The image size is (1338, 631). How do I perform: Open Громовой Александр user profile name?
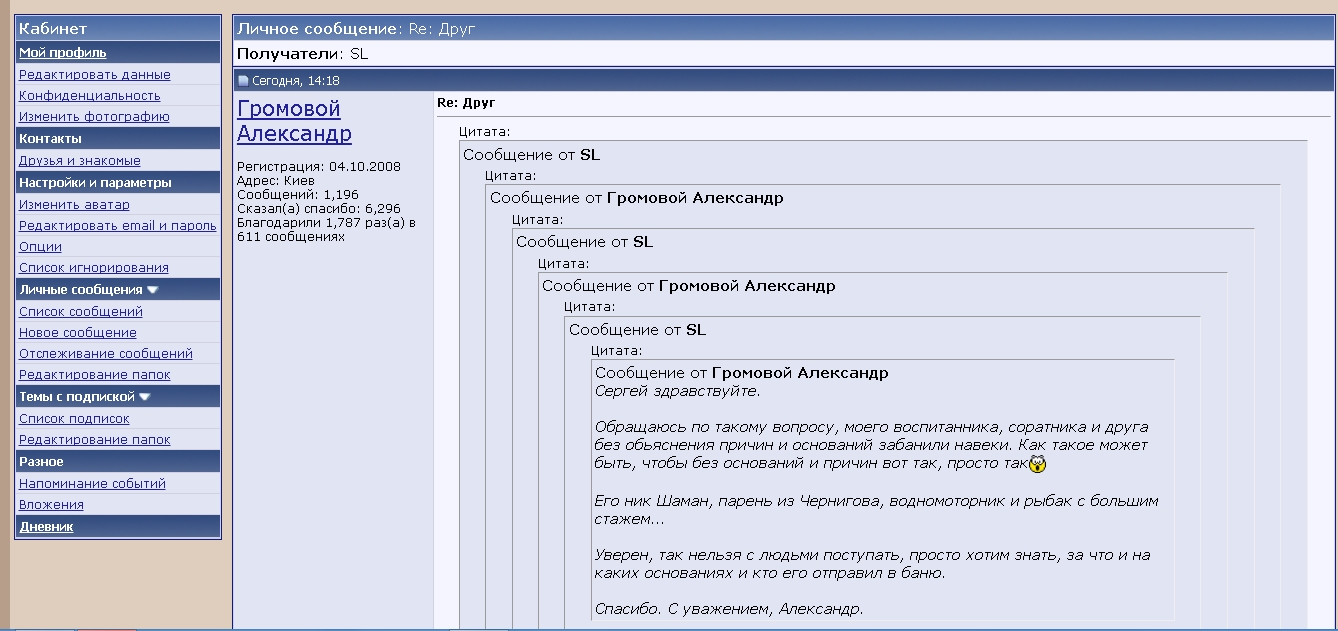294,121
